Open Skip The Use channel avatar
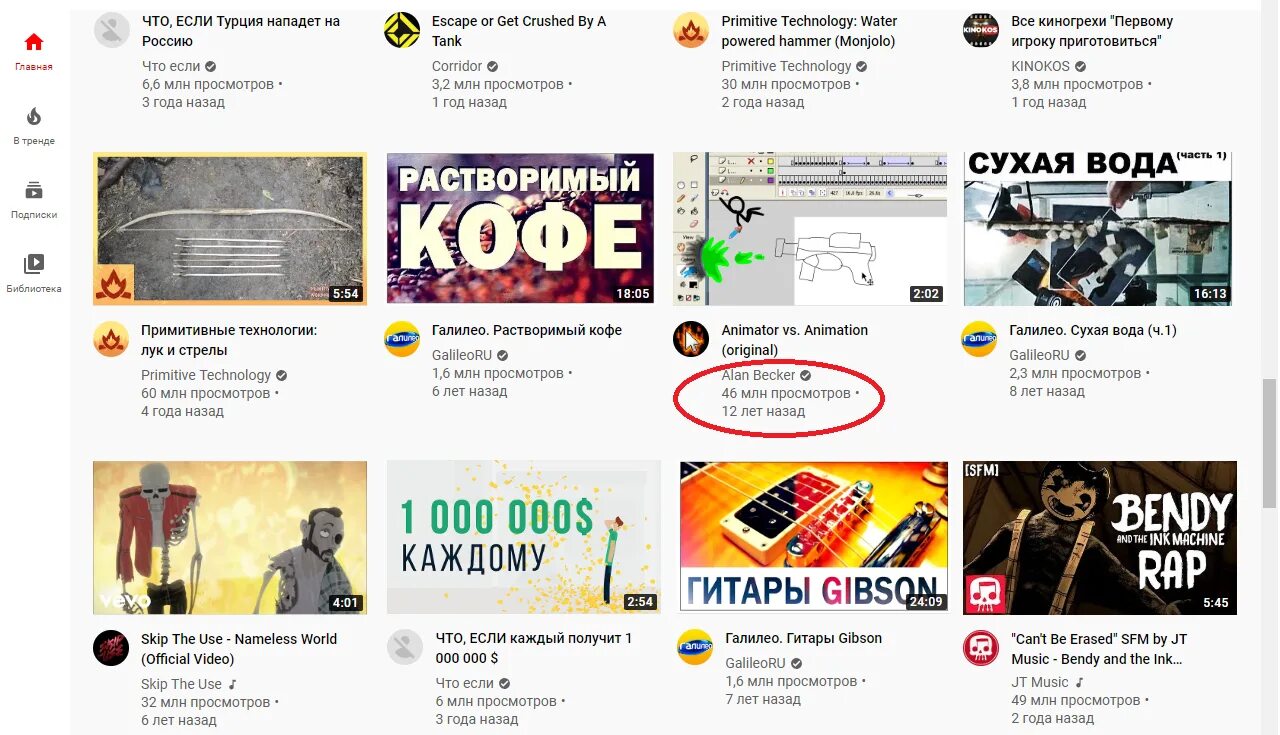The image size is (1280, 735). pyautogui.click(x=111, y=648)
